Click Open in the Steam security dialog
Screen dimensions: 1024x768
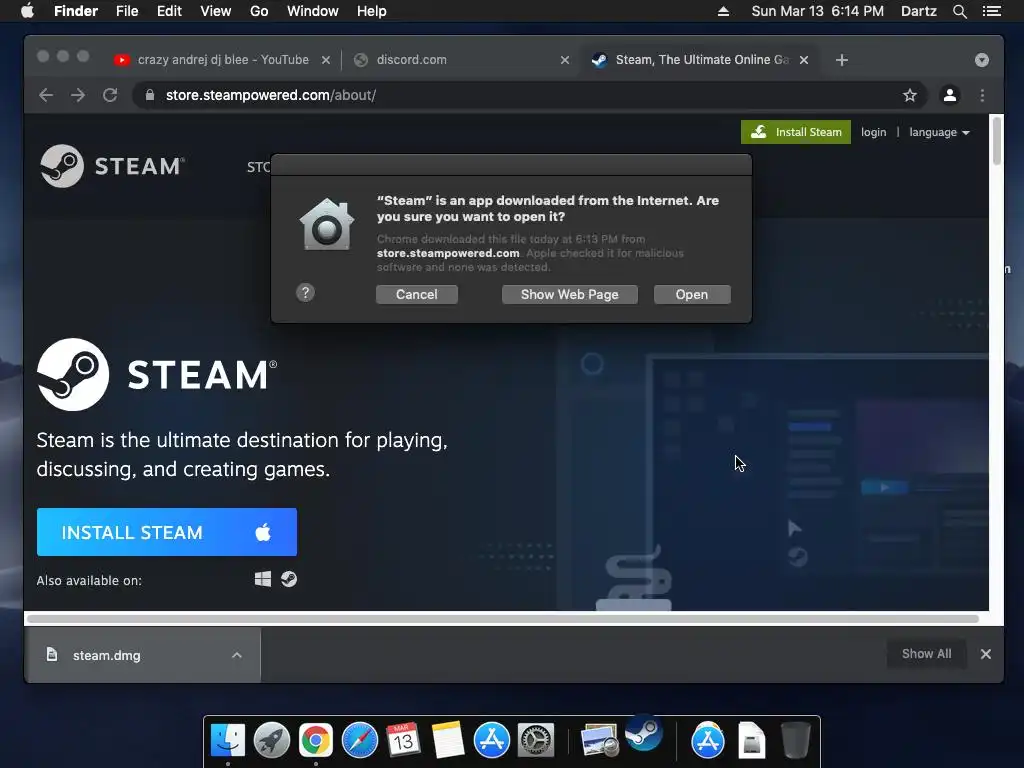(x=692, y=295)
